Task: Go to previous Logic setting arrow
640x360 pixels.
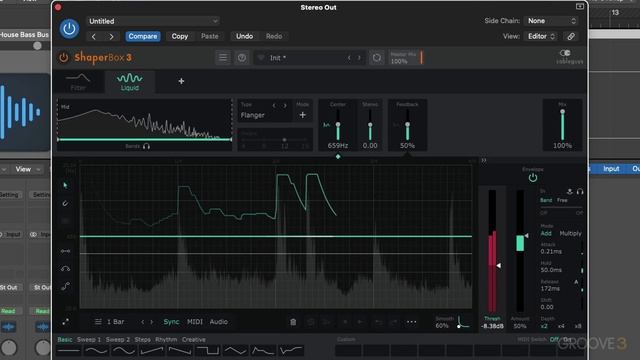Action: pos(94,36)
